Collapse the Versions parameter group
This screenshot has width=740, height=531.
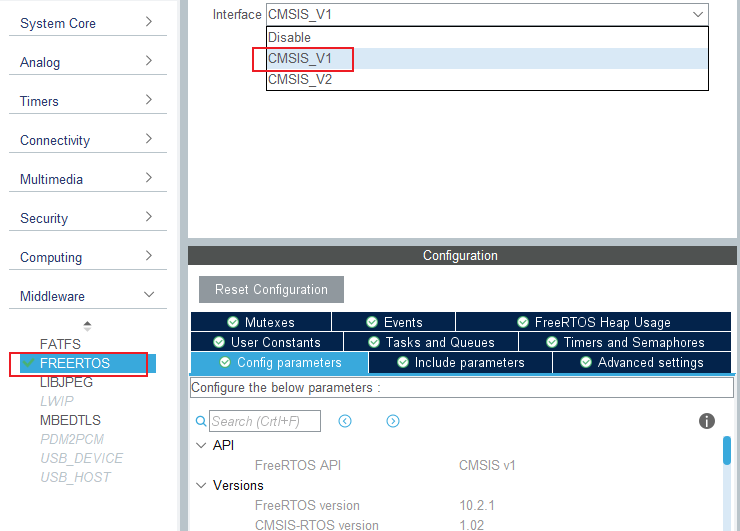(202, 485)
